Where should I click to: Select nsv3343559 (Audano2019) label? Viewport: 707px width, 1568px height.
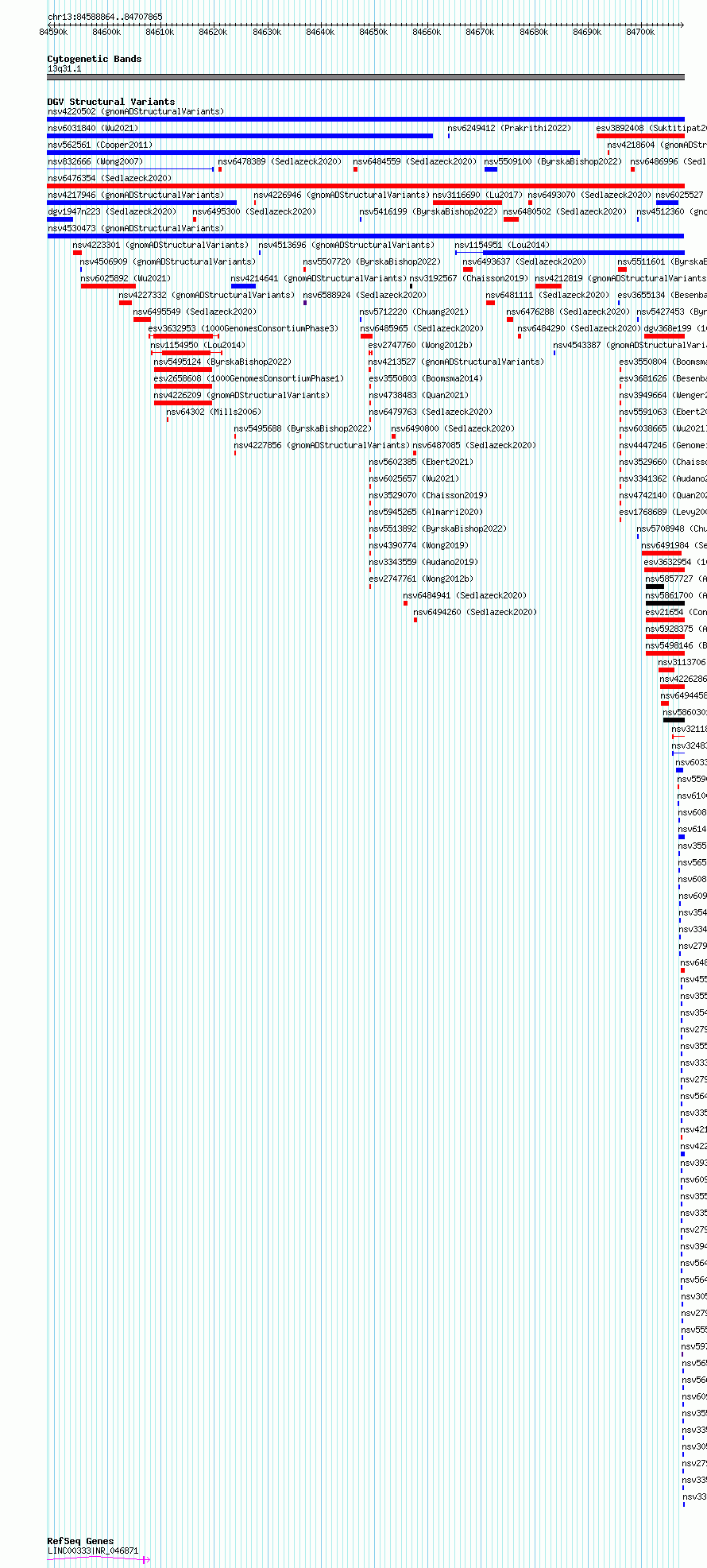coord(423,562)
